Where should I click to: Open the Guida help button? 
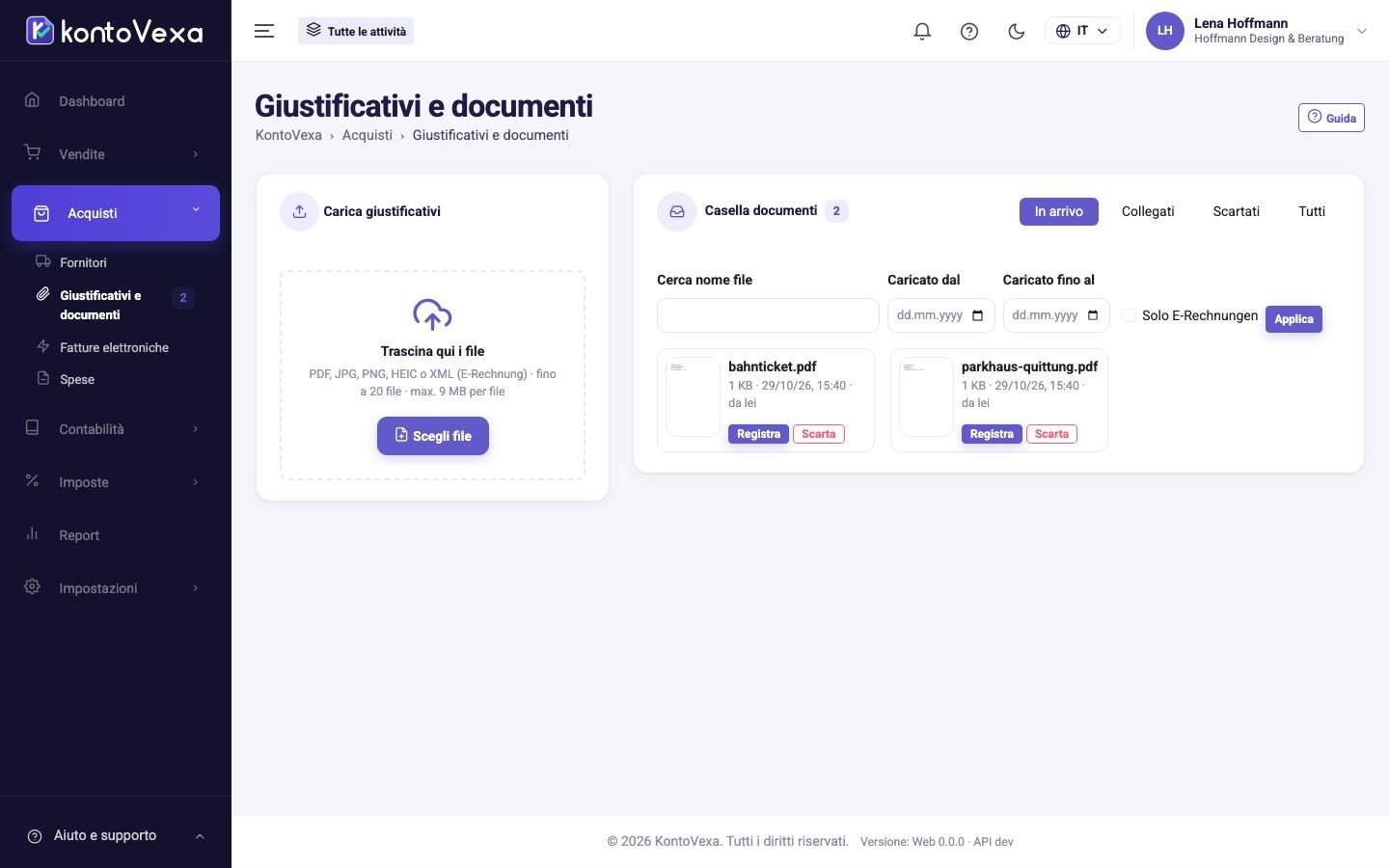[1331, 118]
